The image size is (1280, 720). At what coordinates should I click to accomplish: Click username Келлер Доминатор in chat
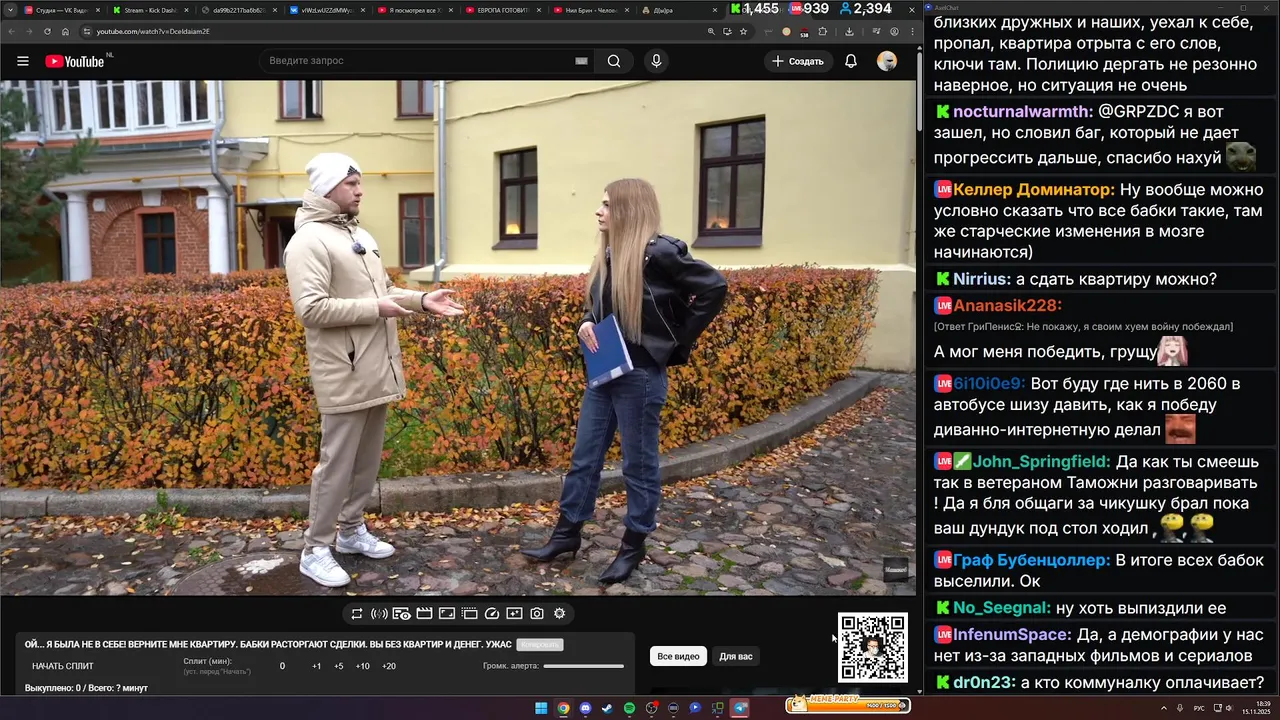coord(1034,189)
